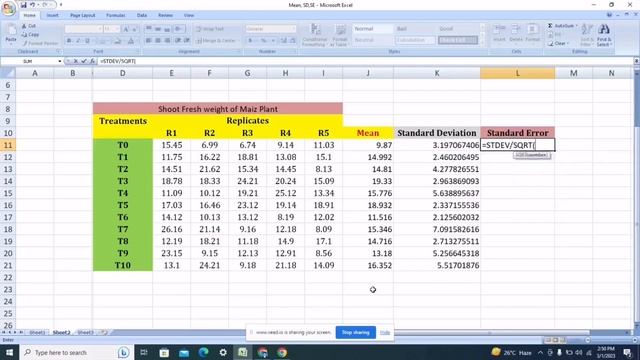The height and width of the screenshot is (360, 640).
Task: Select standard deviation 3.197067406 cell
Action: coord(437,145)
